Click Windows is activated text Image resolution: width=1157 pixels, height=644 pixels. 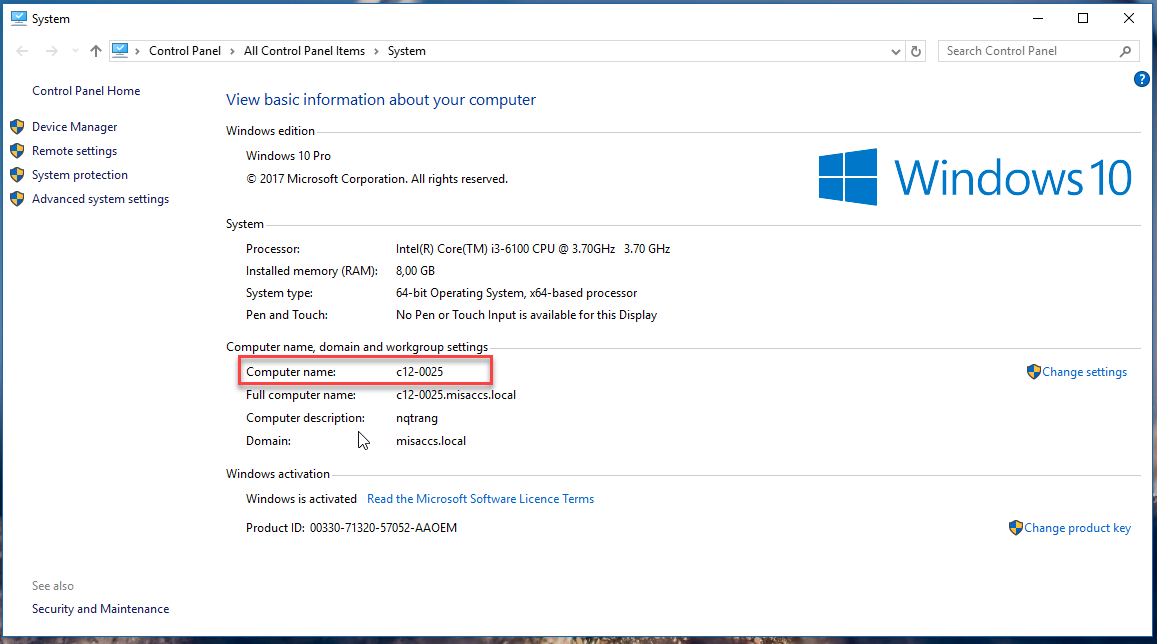pyautogui.click(x=301, y=499)
